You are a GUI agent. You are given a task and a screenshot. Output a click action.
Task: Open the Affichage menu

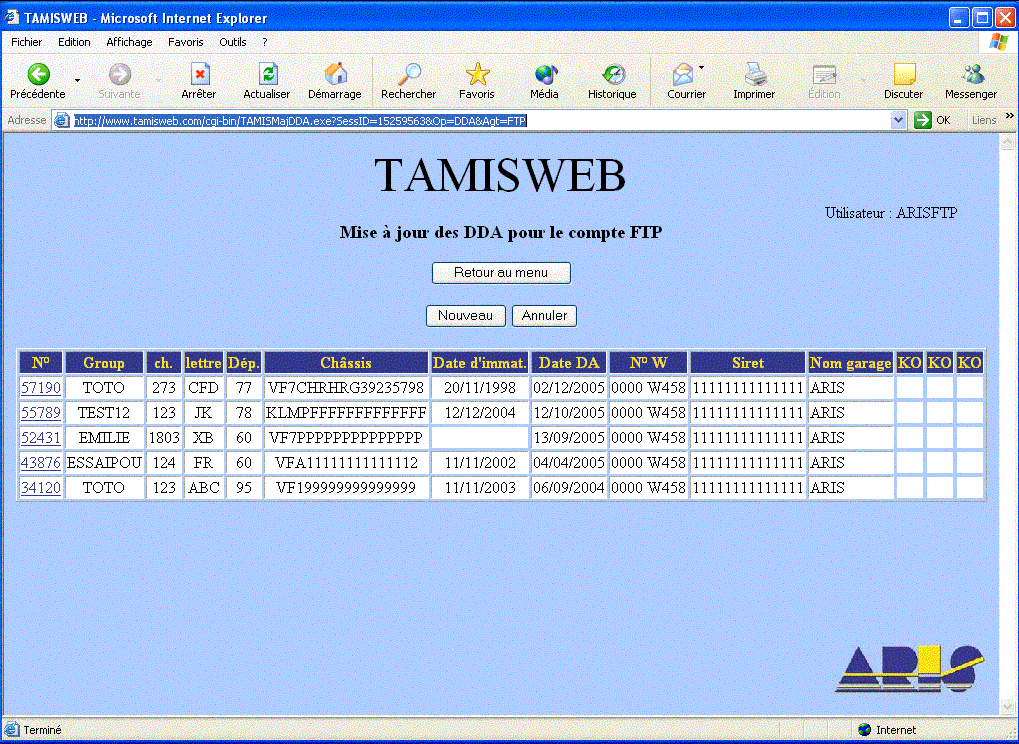tap(129, 42)
